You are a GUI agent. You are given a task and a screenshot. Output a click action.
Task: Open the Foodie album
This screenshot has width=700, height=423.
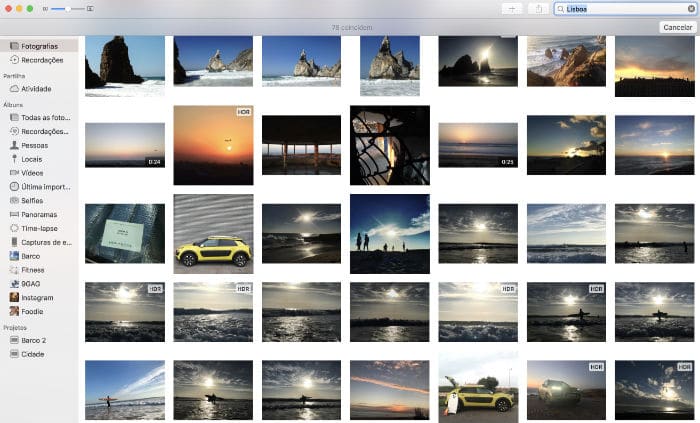pos(39,311)
